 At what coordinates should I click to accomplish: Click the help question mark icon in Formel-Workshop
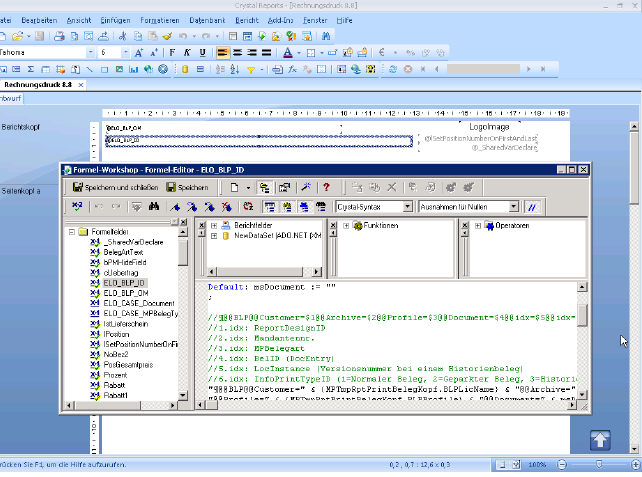(x=326, y=187)
